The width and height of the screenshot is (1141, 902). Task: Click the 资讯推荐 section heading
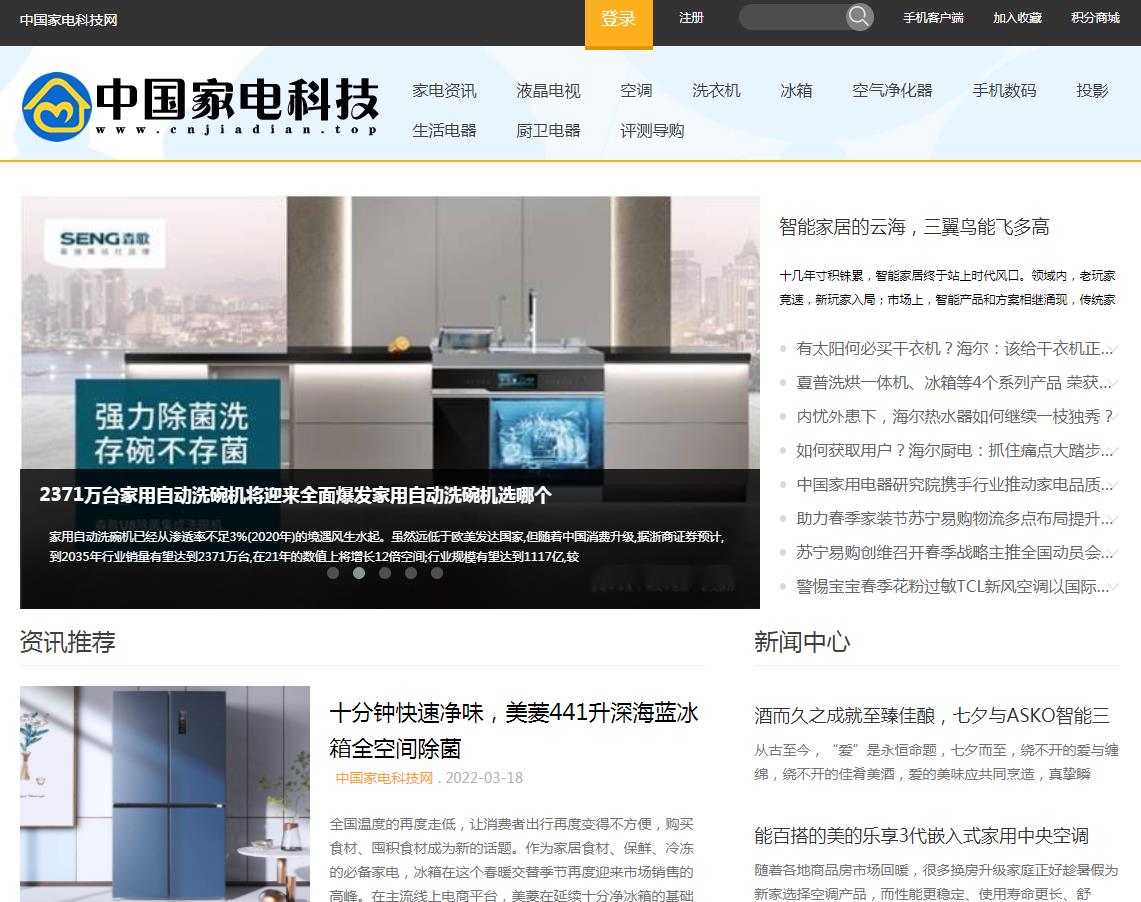pos(68,642)
